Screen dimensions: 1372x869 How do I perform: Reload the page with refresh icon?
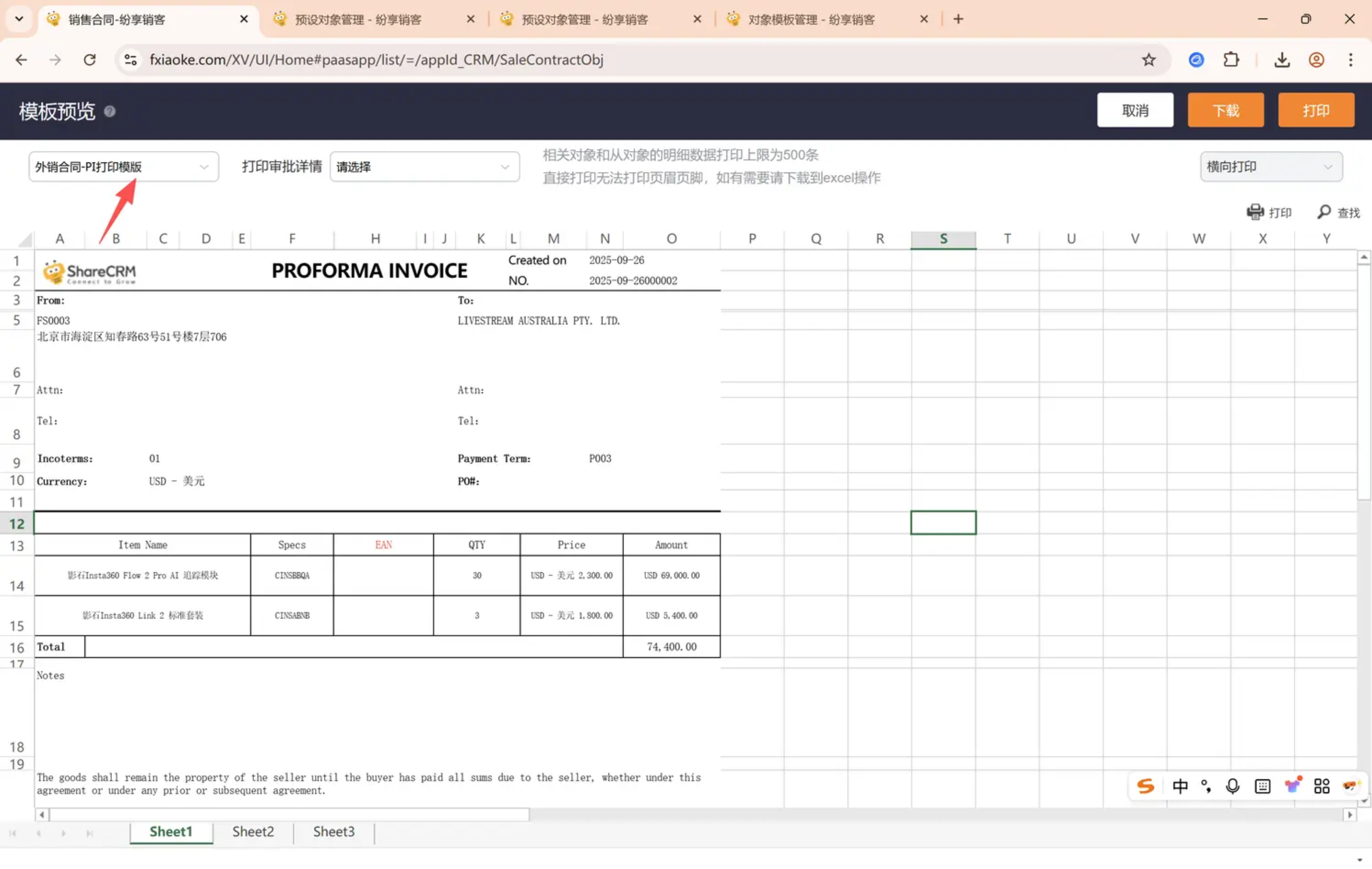(x=90, y=60)
